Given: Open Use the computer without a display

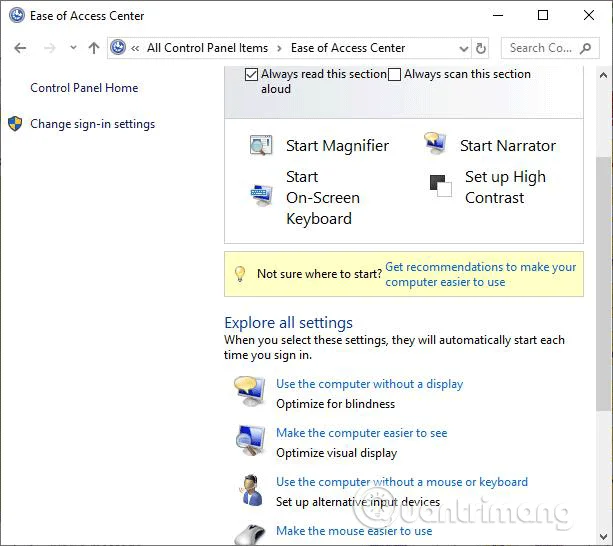Looking at the screenshot, I should pyautogui.click(x=369, y=384).
